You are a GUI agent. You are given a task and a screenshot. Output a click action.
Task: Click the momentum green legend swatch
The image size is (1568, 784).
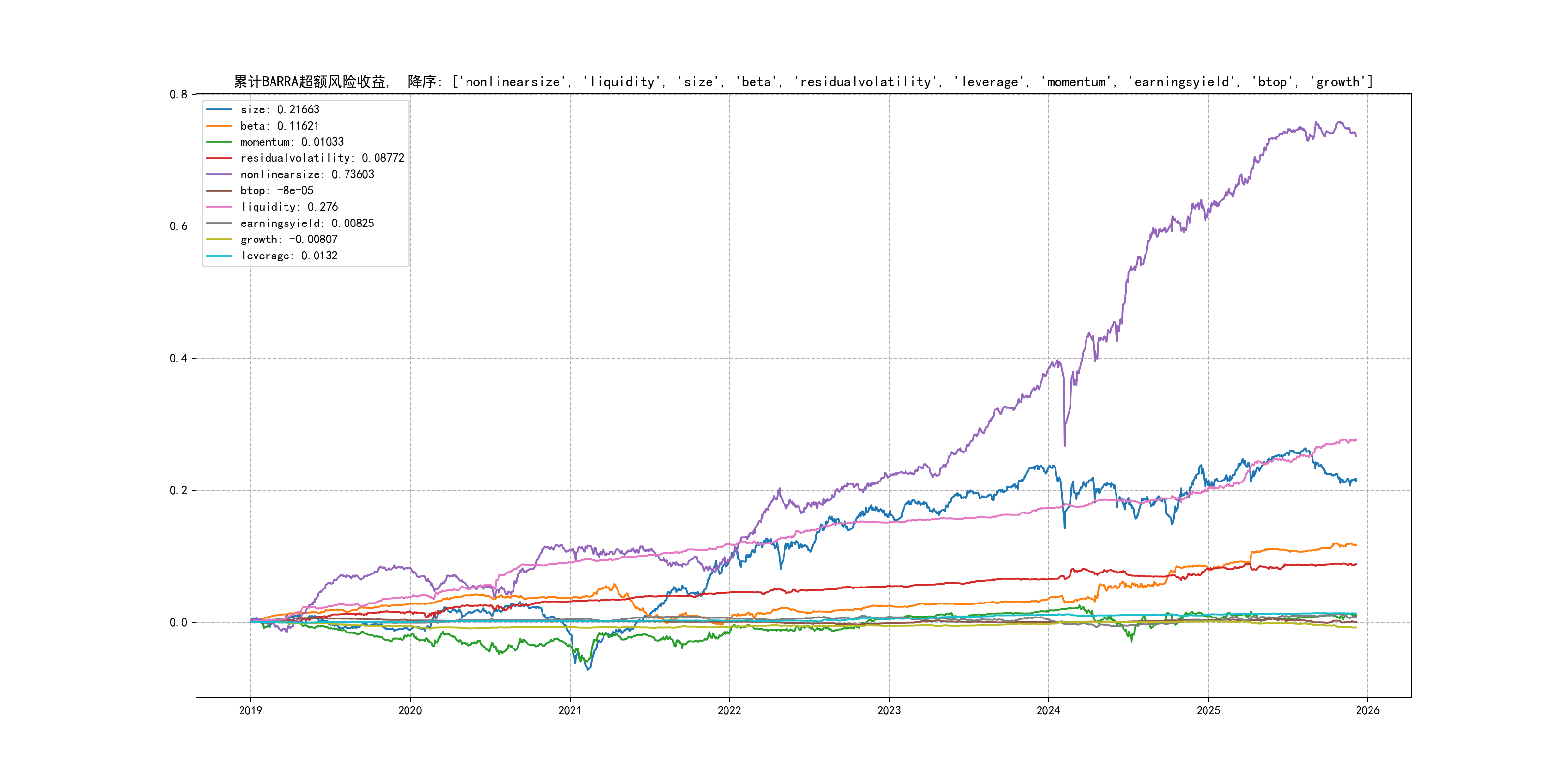219,142
